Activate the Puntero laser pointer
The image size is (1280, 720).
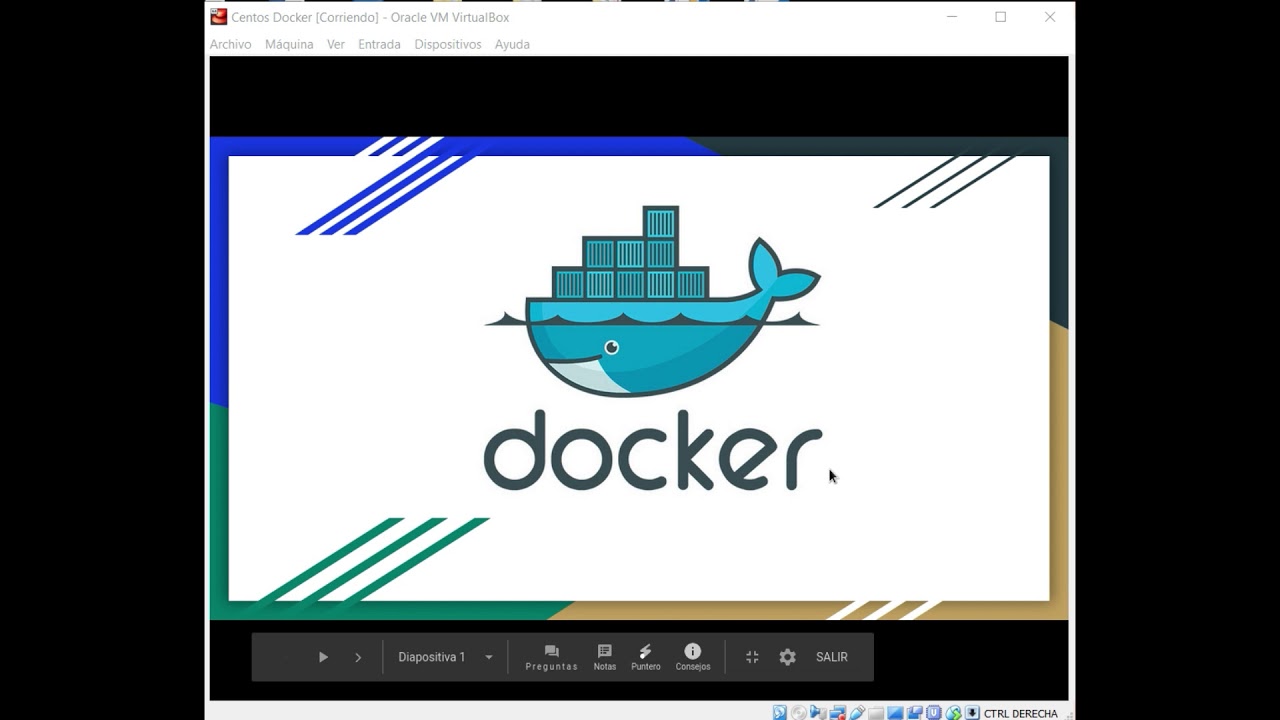[645, 657]
